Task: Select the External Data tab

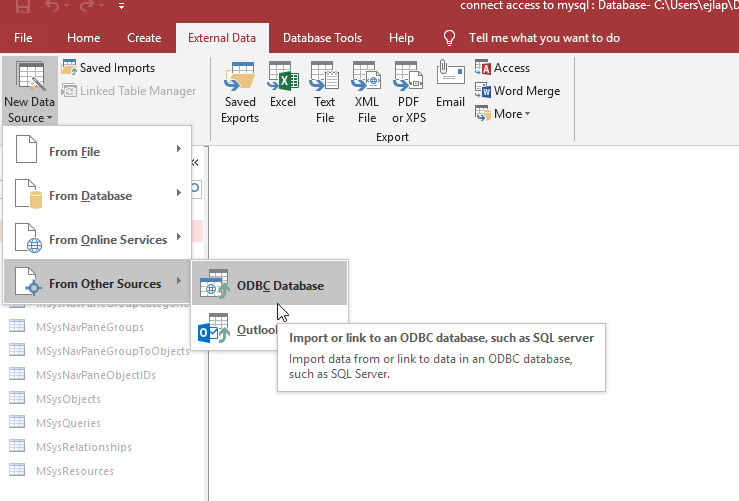Action: [x=222, y=38]
